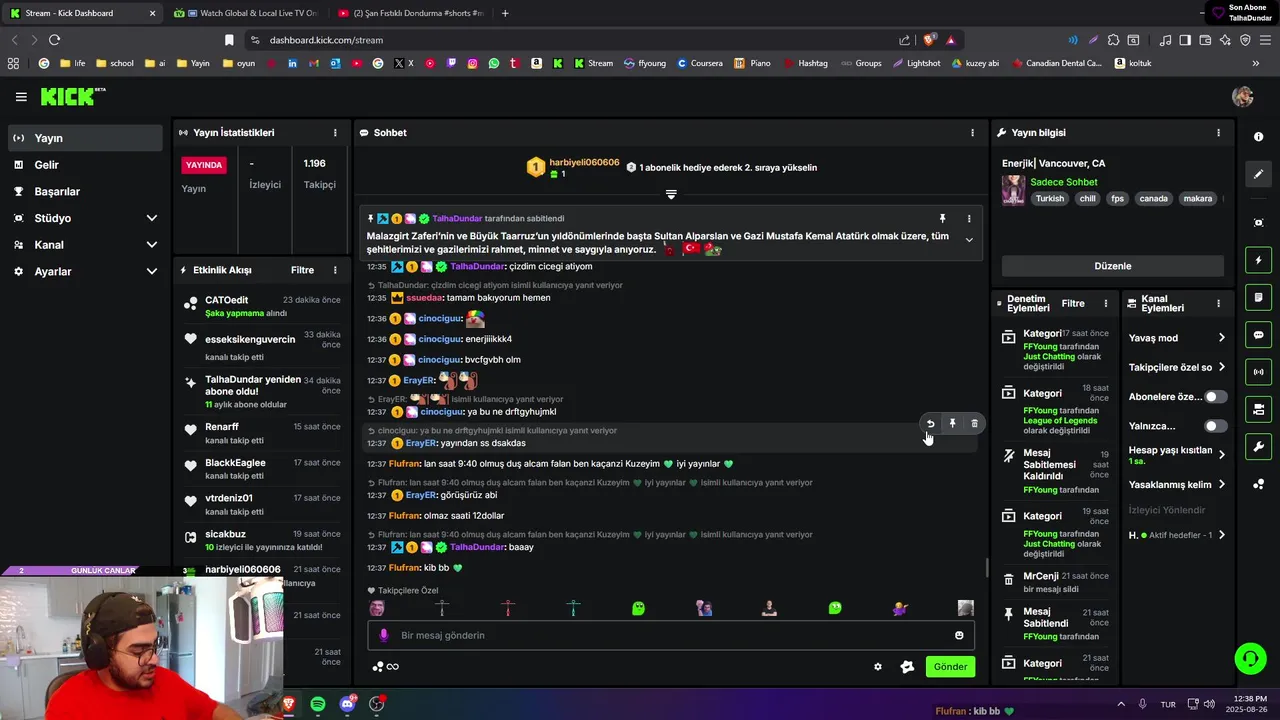Open Aktif hedefler row arrow
This screenshot has height=720, width=1280.
coord(1221,535)
